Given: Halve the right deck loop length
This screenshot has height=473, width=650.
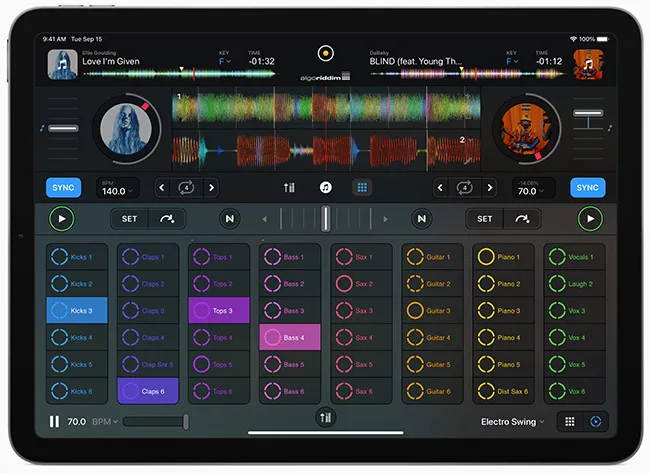Looking at the screenshot, I should (x=440, y=188).
